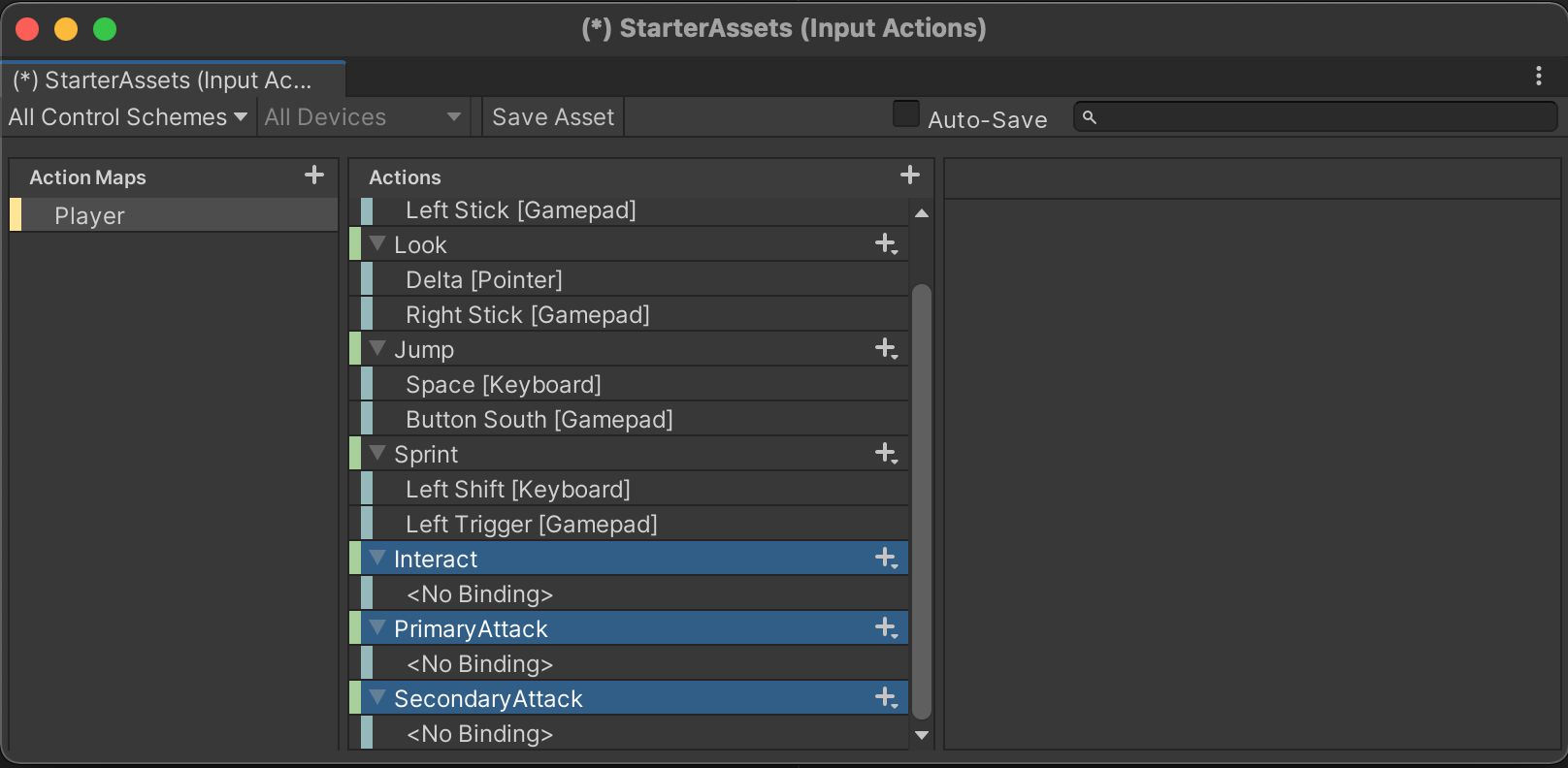Add binding to the Interact action
Image resolution: width=1568 pixels, height=768 pixels.
(886, 559)
